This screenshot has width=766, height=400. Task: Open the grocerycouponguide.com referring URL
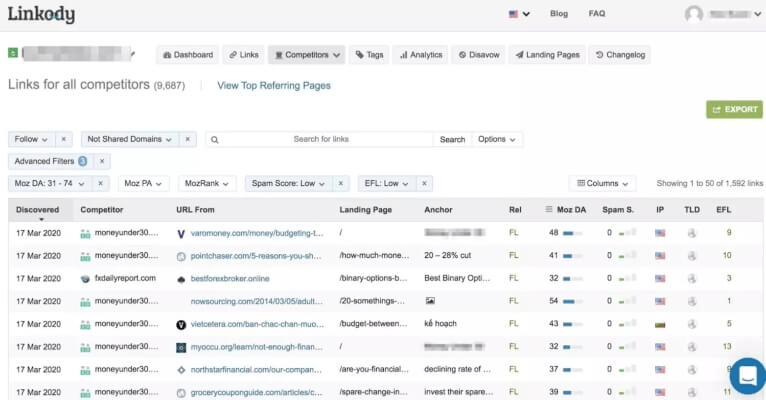click(256, 393)
